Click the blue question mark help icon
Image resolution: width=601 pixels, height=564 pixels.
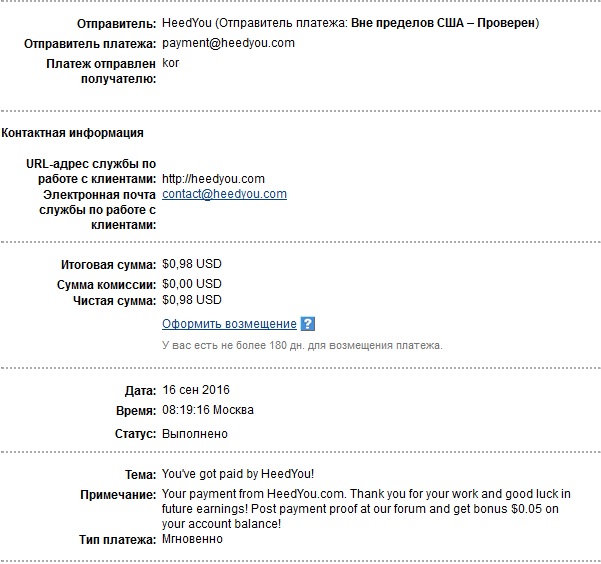pos(307,324)
